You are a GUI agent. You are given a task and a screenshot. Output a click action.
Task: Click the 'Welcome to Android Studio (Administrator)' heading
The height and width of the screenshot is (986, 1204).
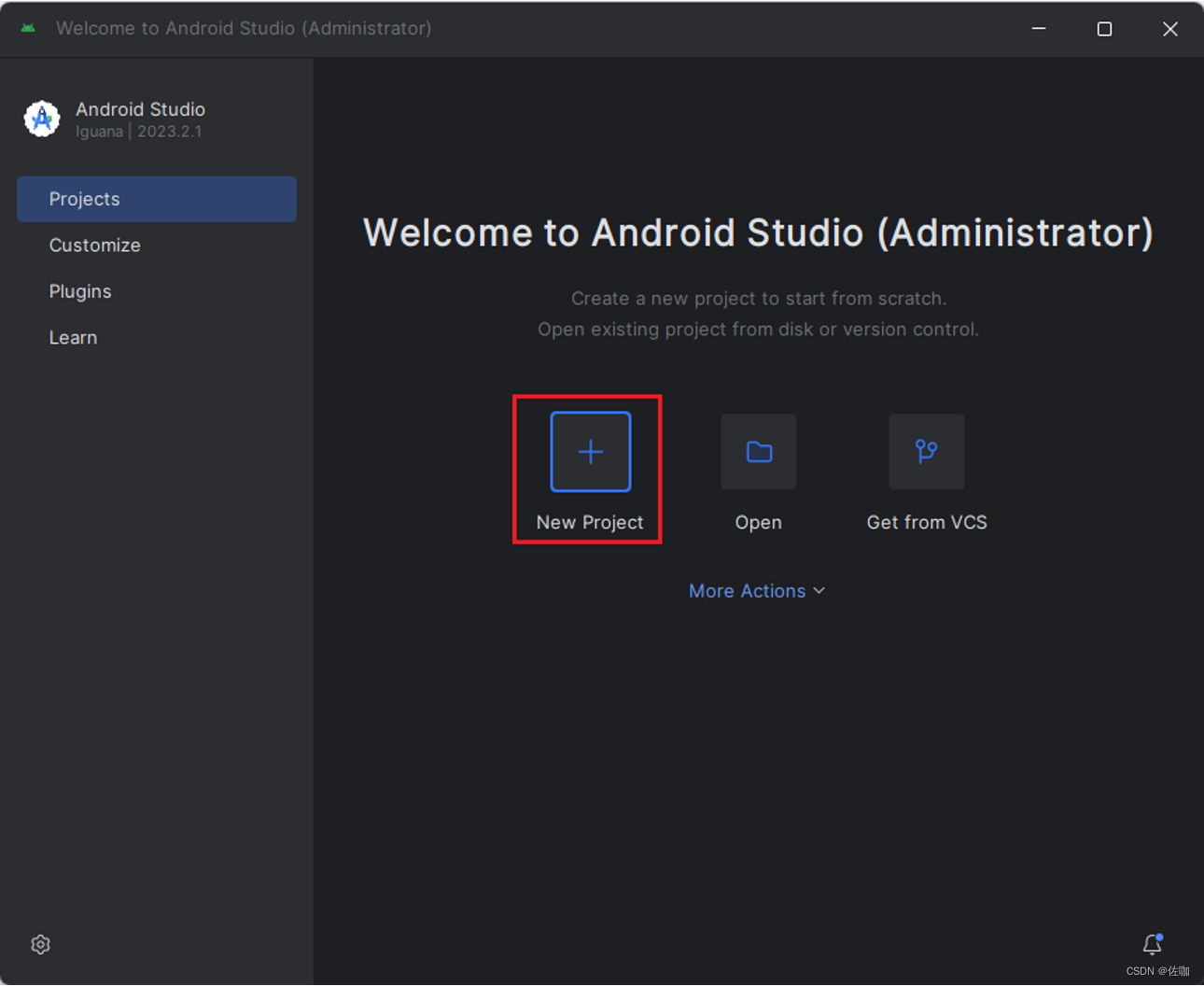point(758,232)
